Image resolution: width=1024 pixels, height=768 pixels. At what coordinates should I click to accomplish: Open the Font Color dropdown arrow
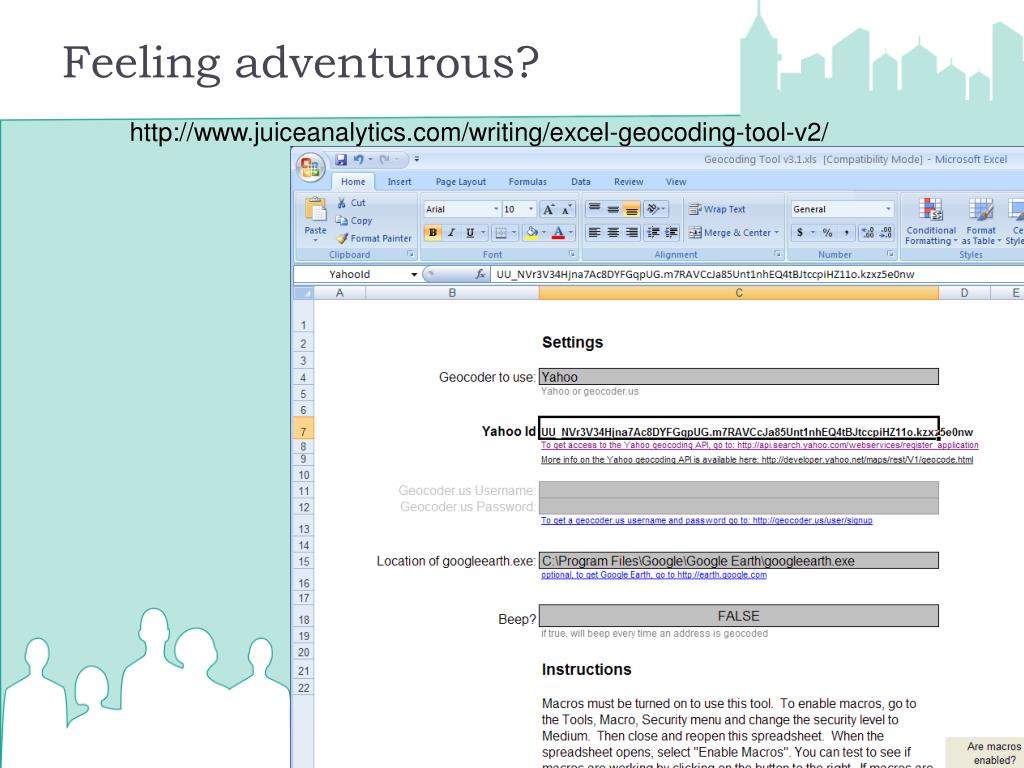[x=570, y=232]
